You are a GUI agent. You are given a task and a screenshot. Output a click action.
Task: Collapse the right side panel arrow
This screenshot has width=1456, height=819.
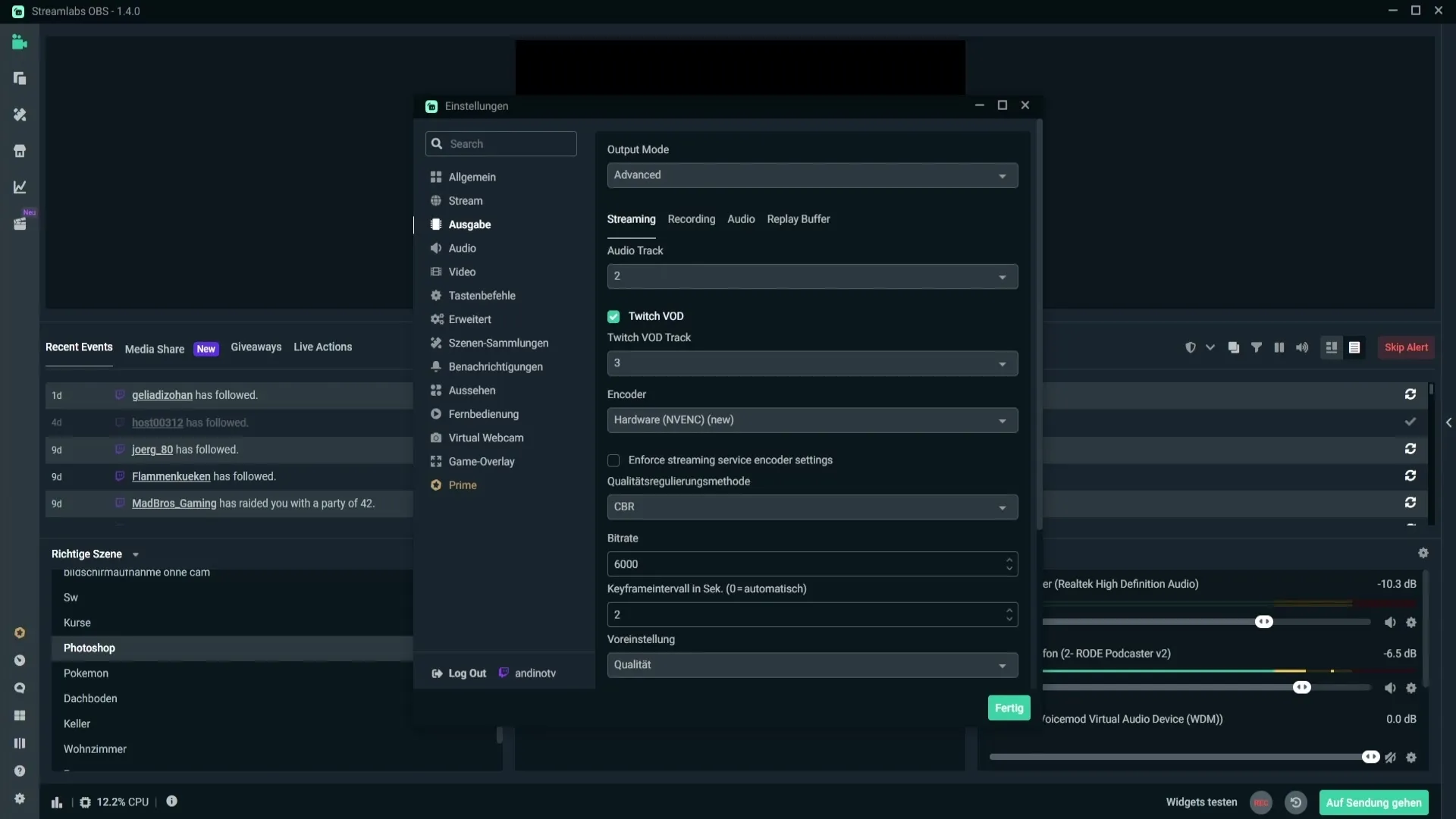tap(1448, 422)
